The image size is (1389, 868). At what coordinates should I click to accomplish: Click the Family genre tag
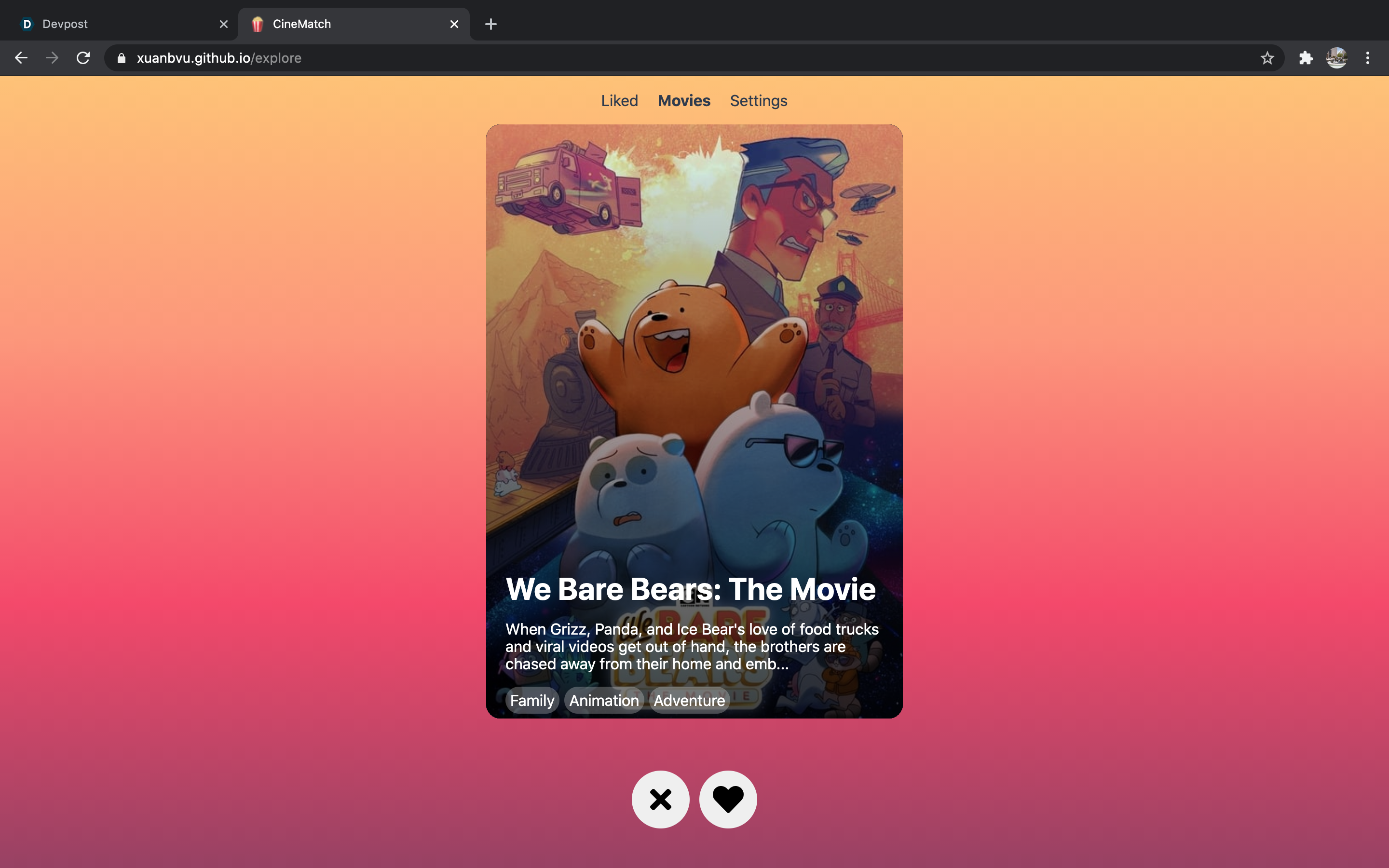coord(531,700)
